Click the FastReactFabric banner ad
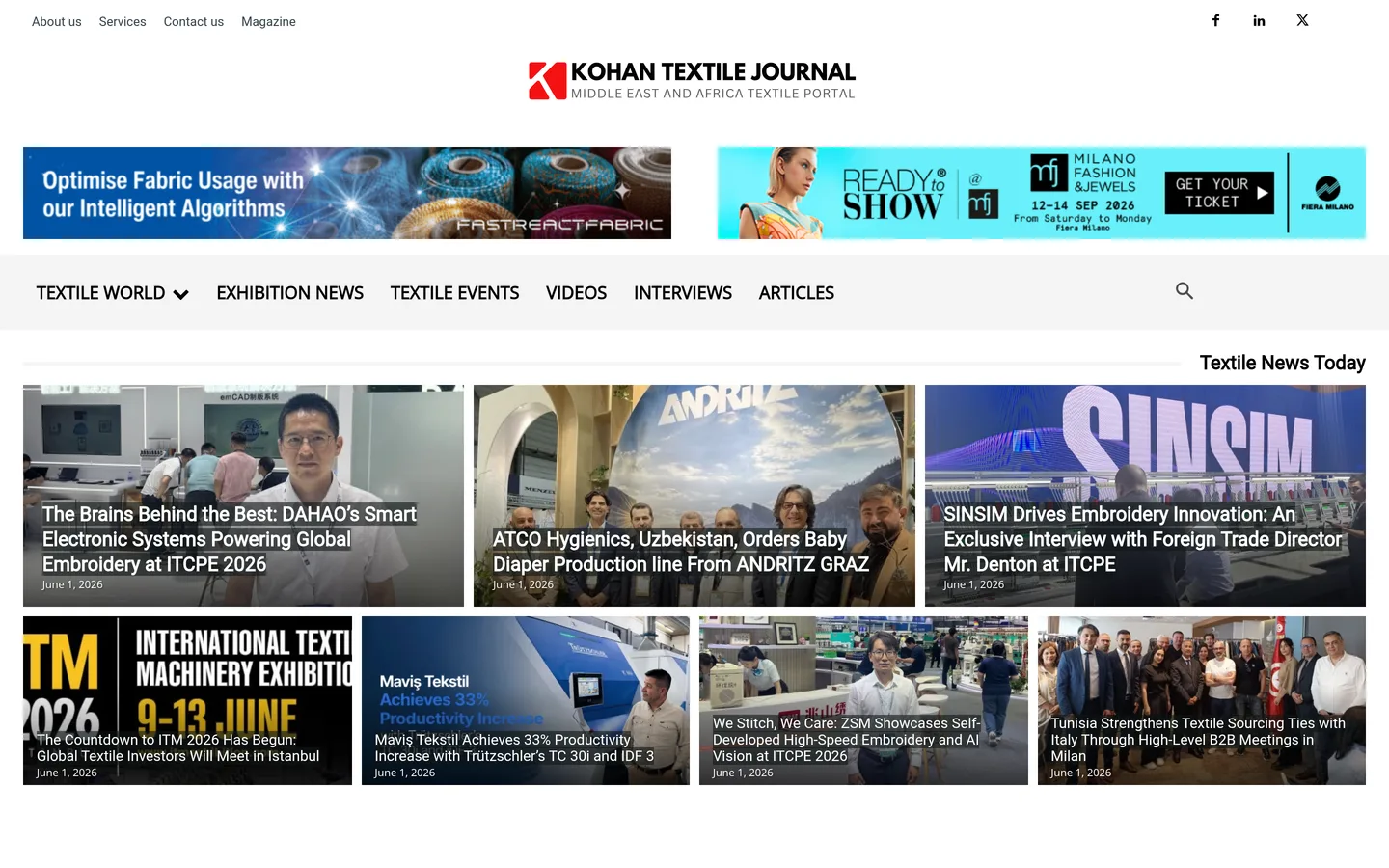Screen dimensions: 1389x868 pos(347,193)
